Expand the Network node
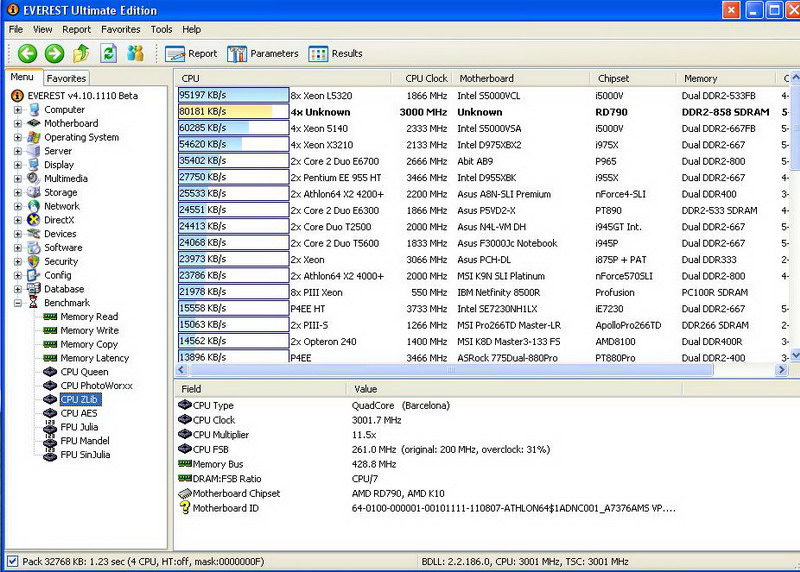 [x=18, y=206]
